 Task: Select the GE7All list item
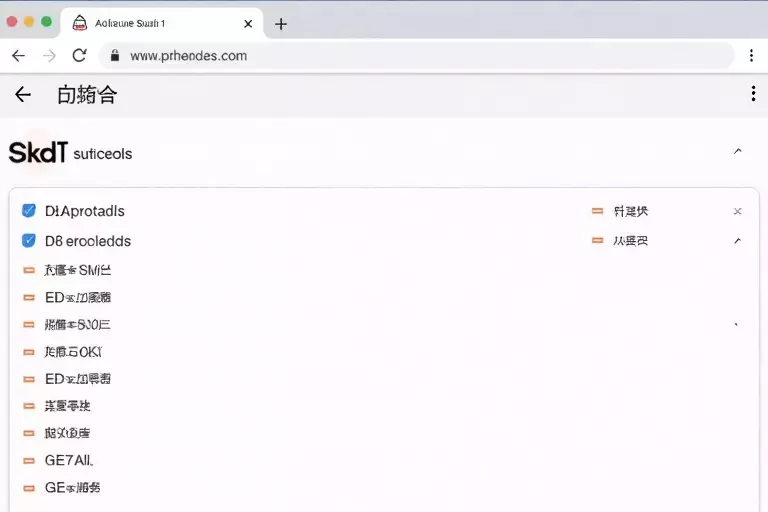69,461
